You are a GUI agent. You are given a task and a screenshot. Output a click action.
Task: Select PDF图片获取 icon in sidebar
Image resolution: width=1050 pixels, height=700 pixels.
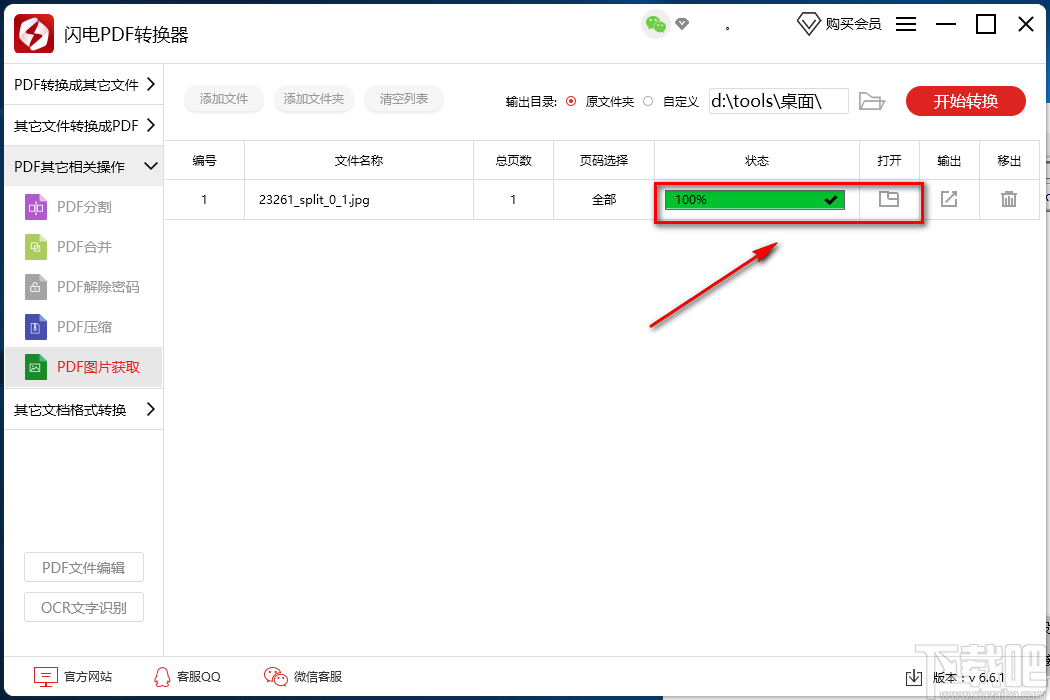click(35, 367)
